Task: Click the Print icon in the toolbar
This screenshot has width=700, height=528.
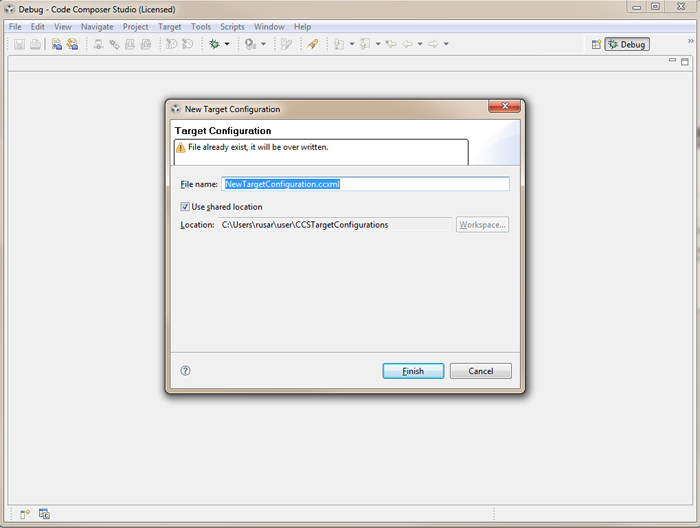Action: pos(35,44)
